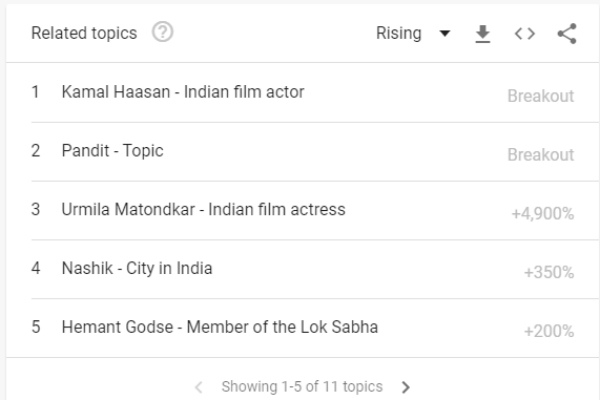Click rank number 5 of Hemant Godse row
This screenshot has height=400, width=600.
coord(36,327)
